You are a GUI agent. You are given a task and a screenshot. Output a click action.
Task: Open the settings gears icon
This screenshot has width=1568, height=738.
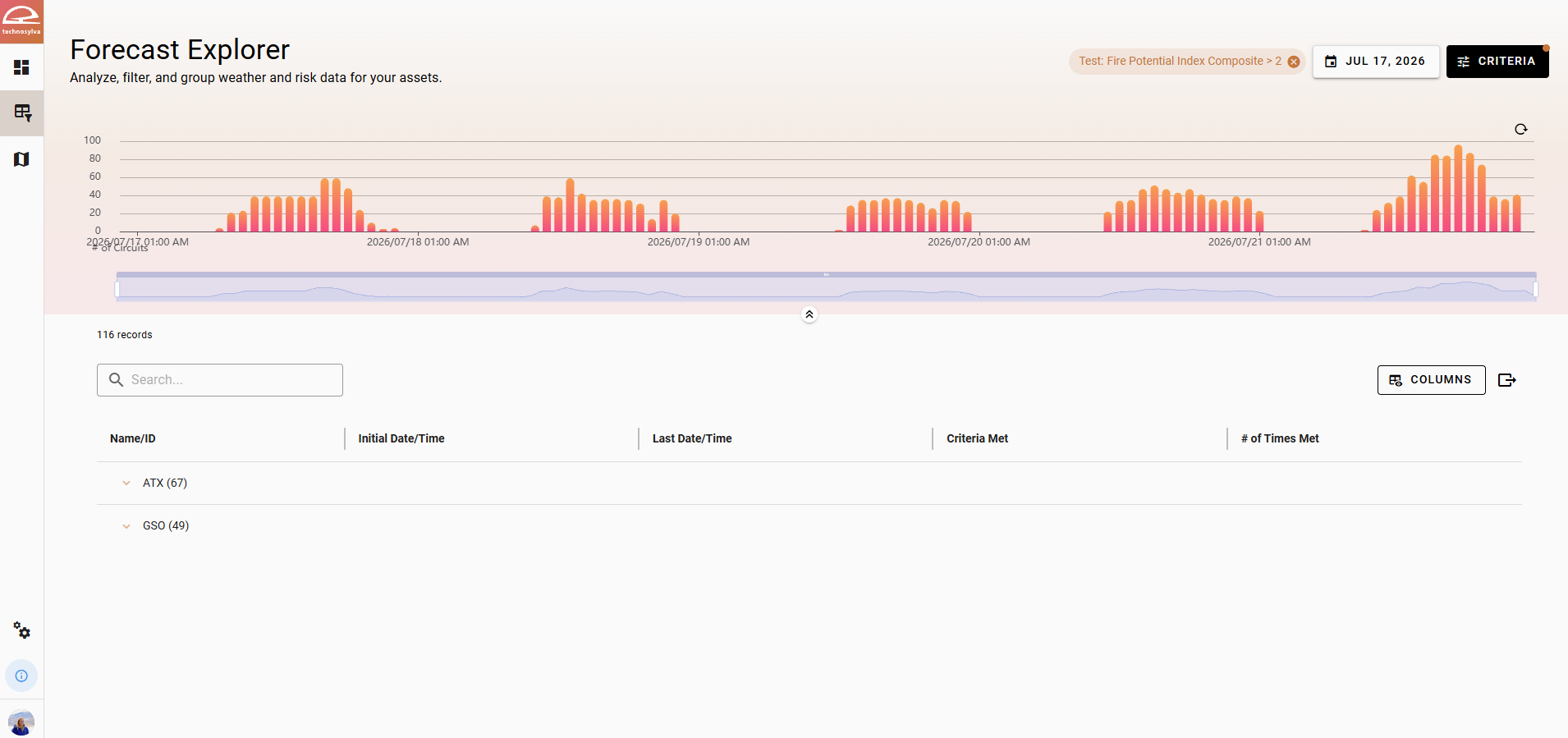(x=21, y=630)
